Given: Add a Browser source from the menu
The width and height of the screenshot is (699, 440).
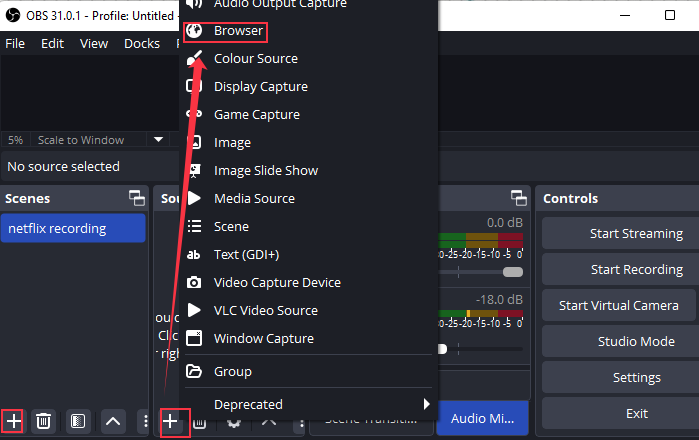Looking at the screenshot, I should [308, 31].
